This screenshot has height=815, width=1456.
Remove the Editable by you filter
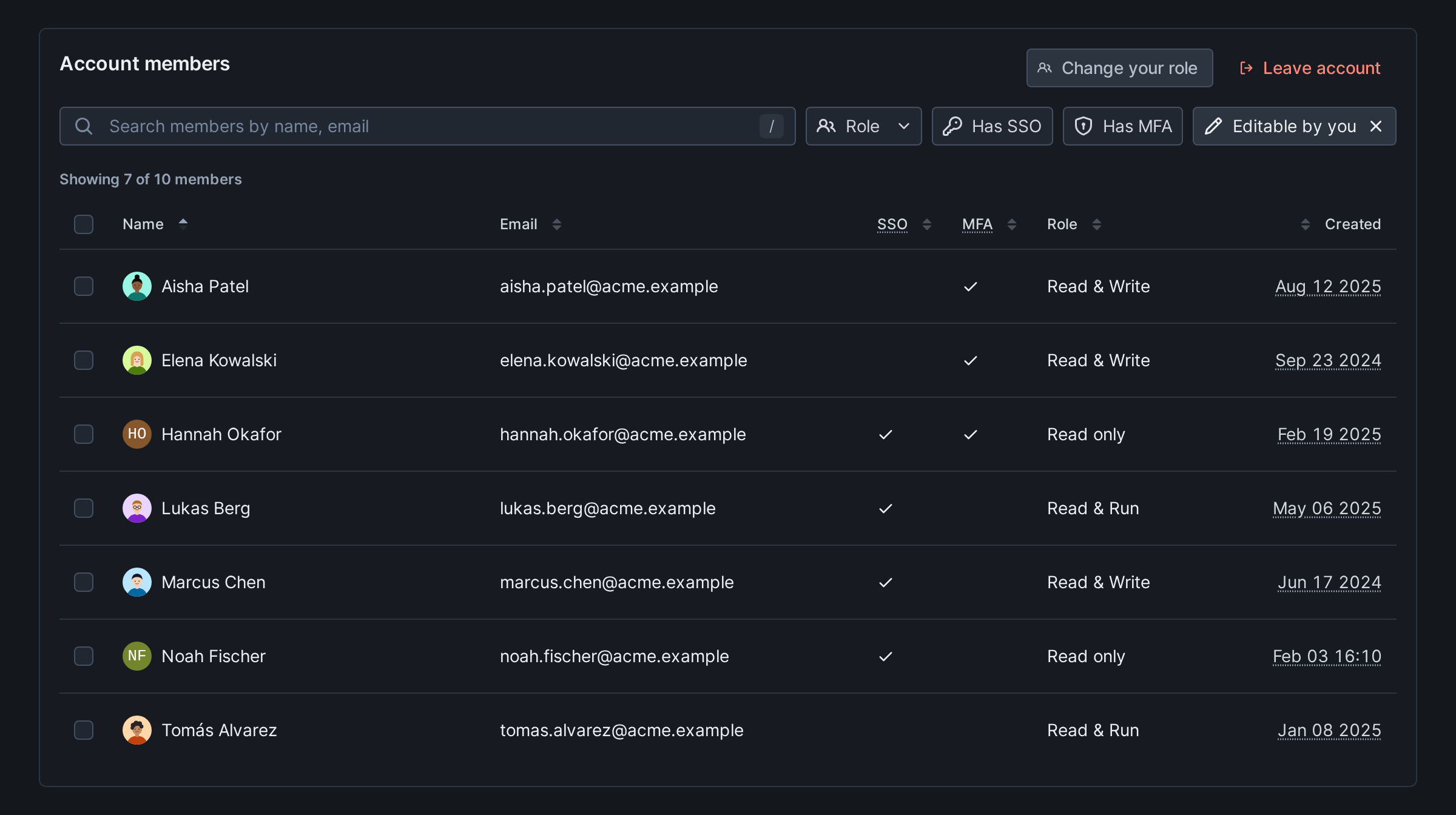click(x=1376, y=126)
